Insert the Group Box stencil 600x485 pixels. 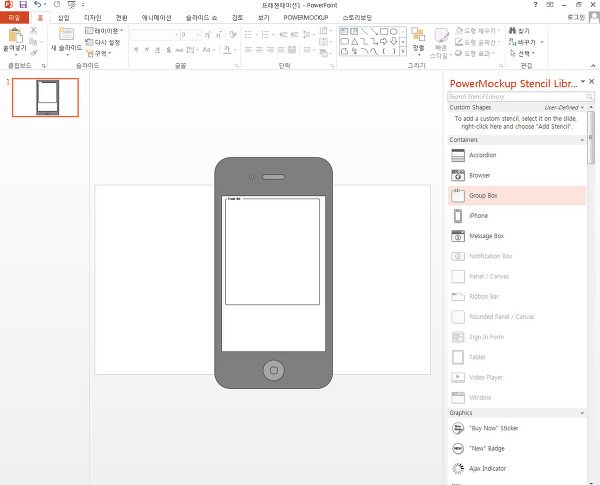517,196
